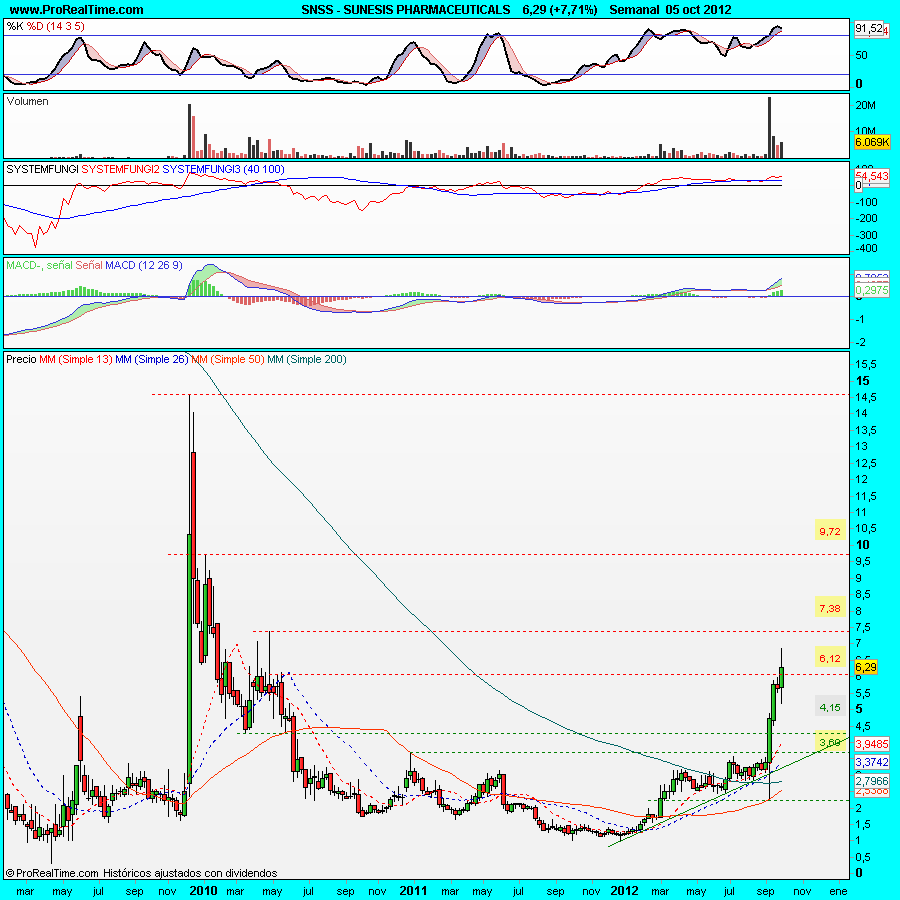Click the bold '10' price axis label
This screenshot has width=900, height=900.
coord(863,545)
